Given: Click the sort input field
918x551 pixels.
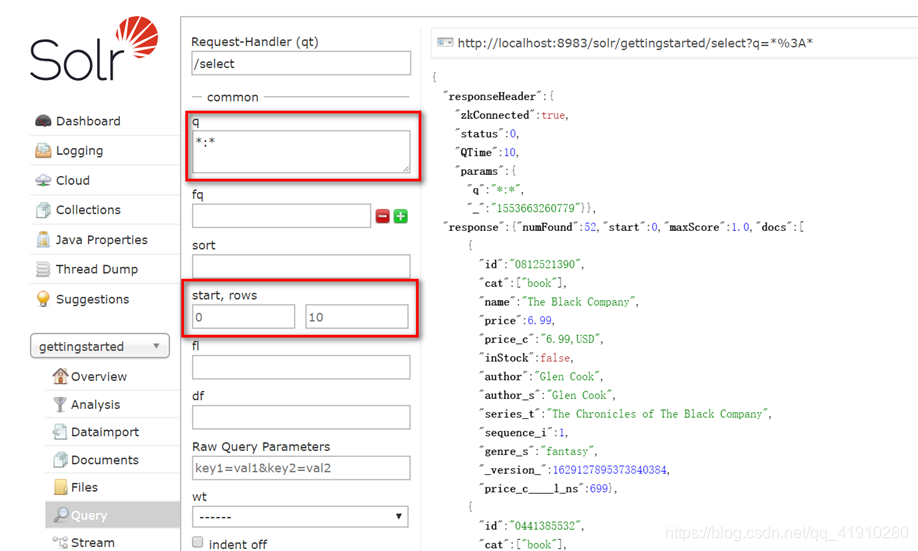Looking at the screenshot, I should point(301,266).
